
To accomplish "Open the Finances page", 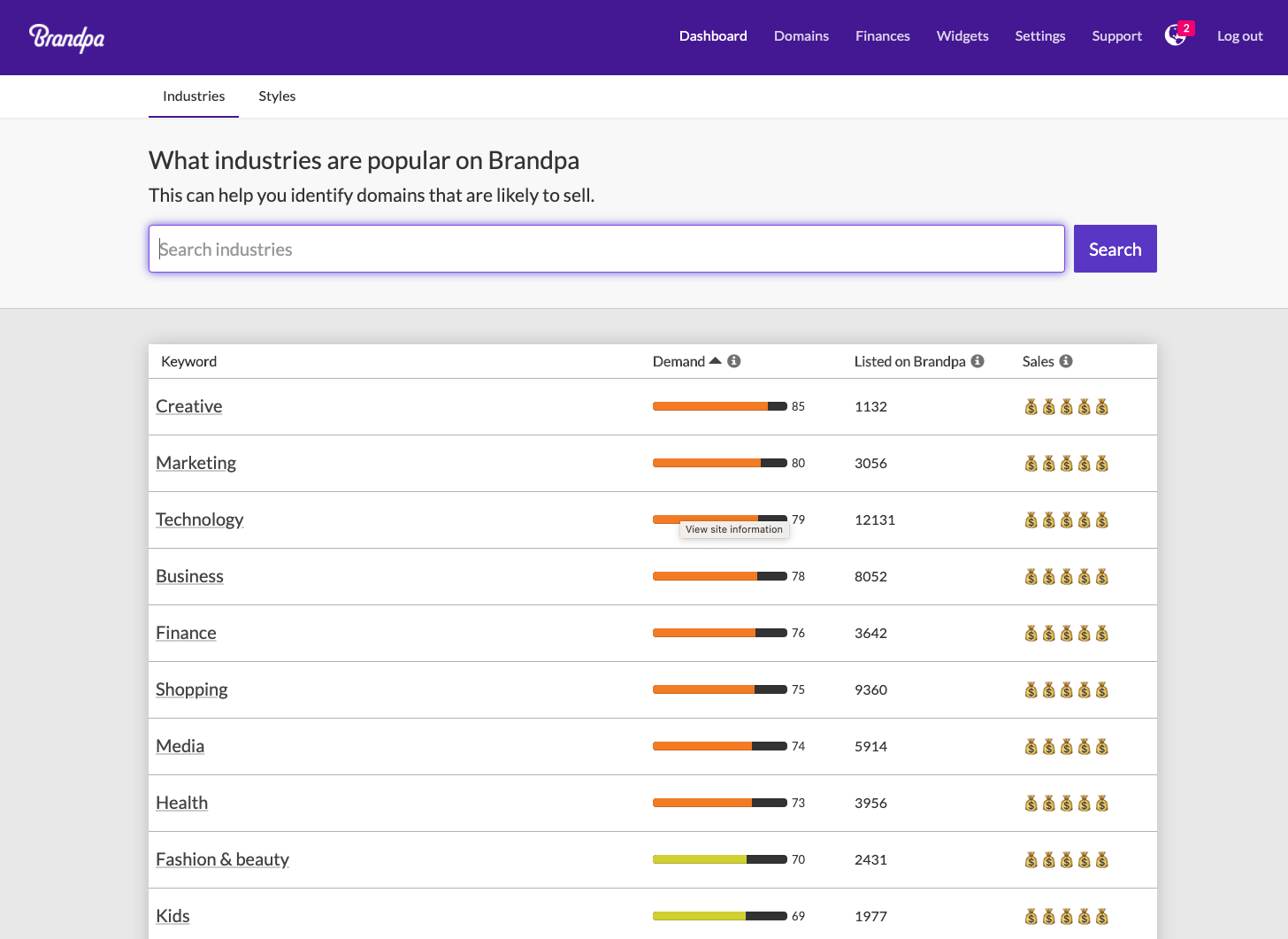I will (x=883, y=36).
